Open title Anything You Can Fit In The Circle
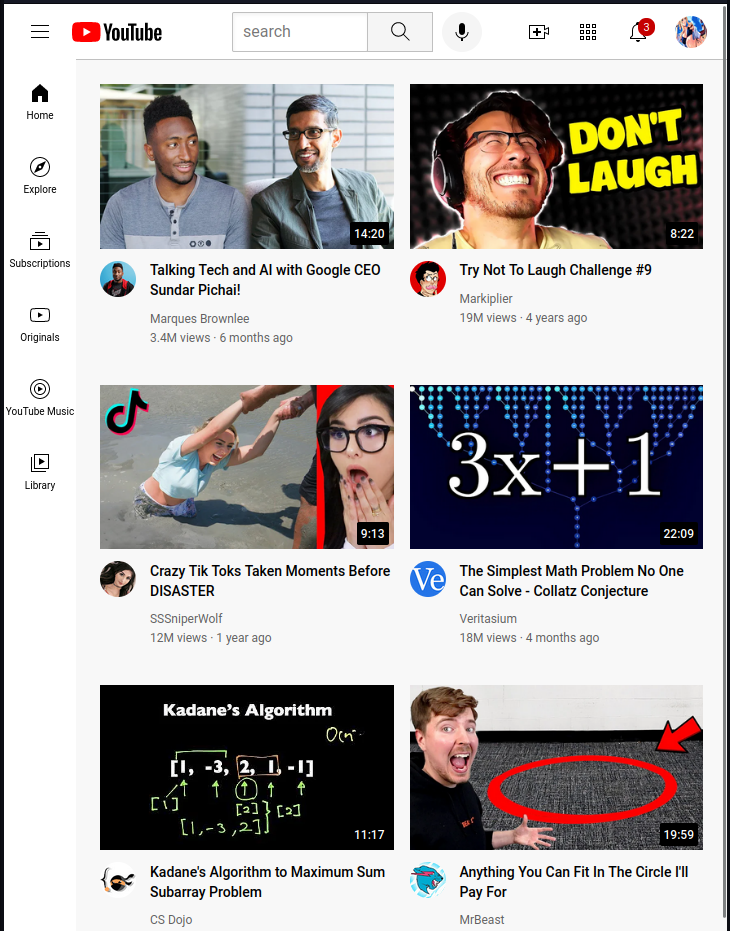The height and width of the screenshot is (931, 730). click(x=574, y=882)
